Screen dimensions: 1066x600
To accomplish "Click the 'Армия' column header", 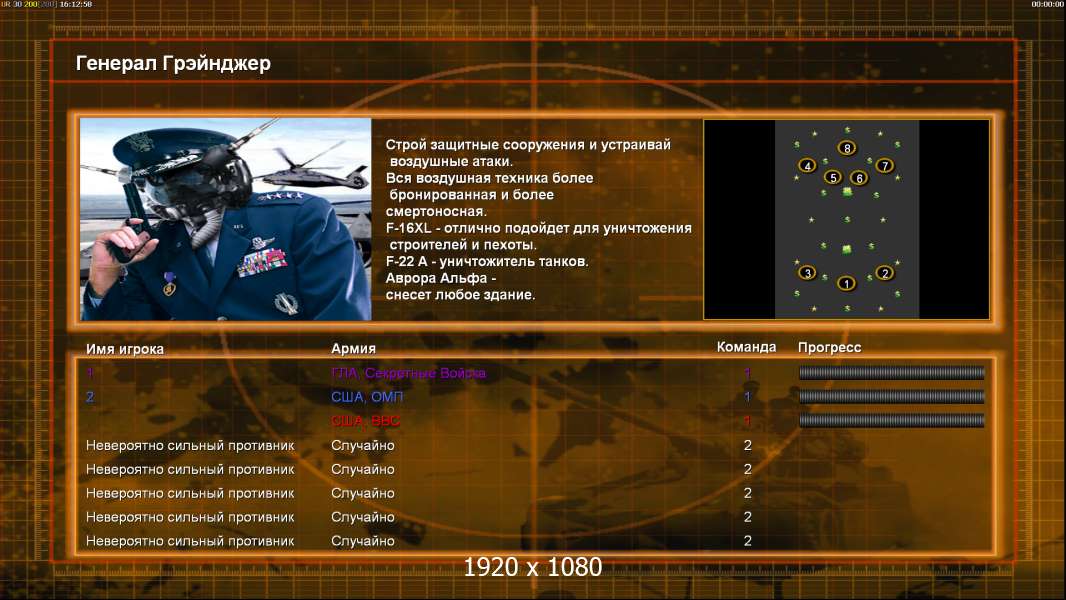I will (x=353, y=348).
